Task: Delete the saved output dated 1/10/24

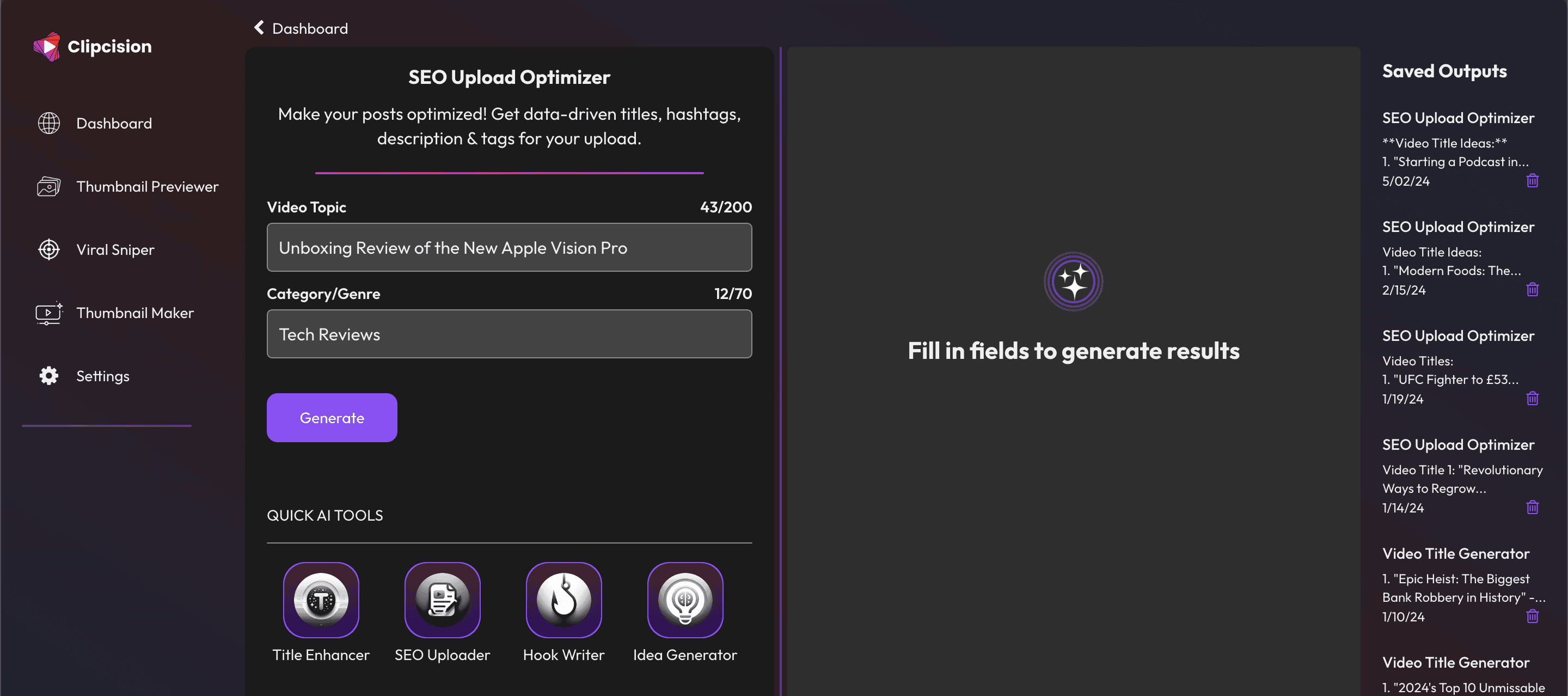Action: [1532, 617]
